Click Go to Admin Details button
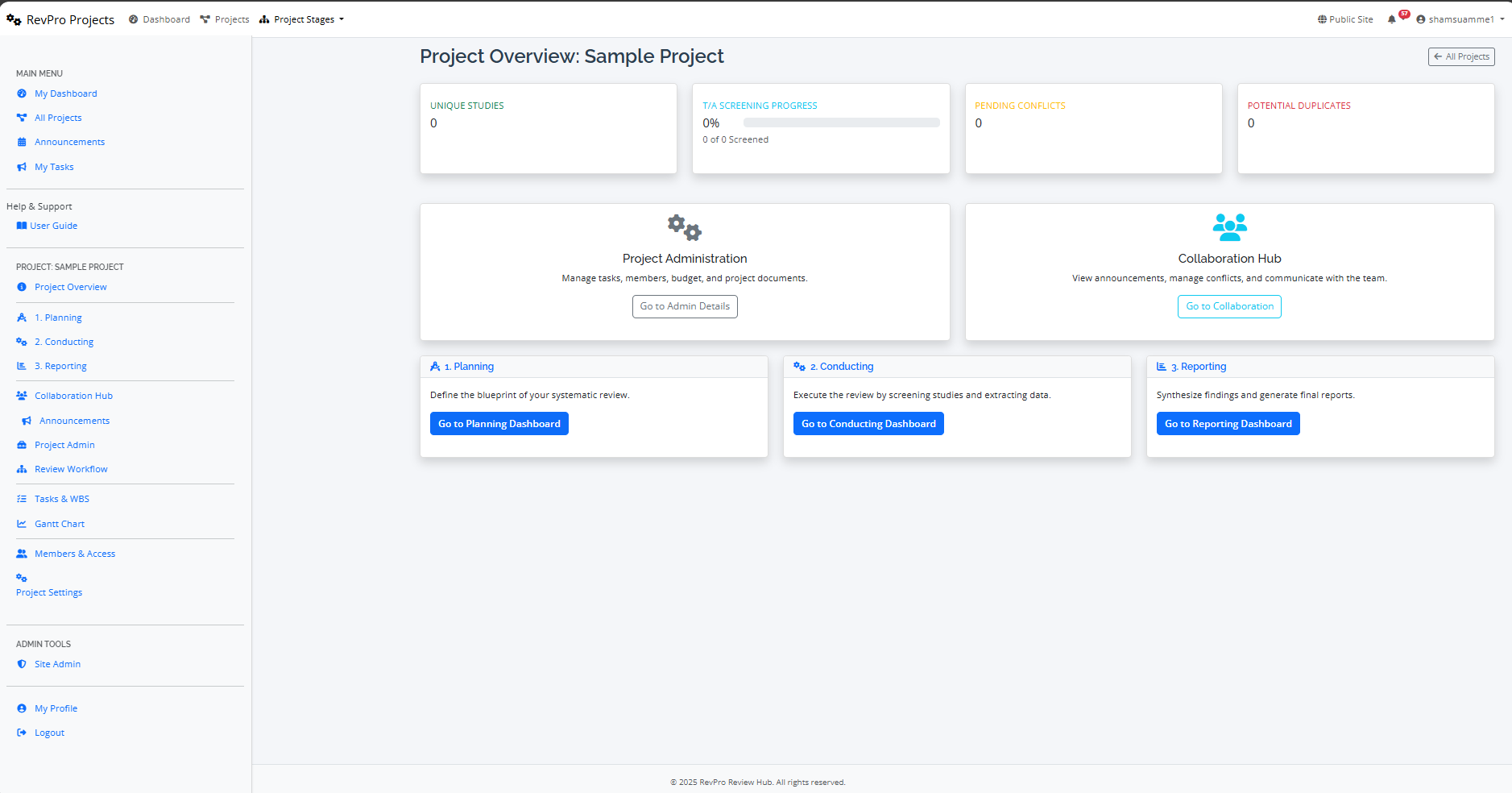 pos(685,306)
